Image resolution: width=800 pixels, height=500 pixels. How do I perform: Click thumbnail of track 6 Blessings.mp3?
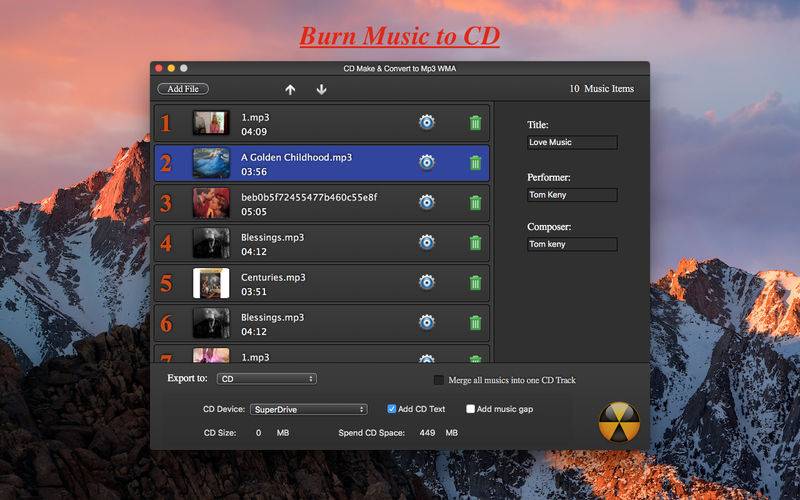click(x=211, y=323)
